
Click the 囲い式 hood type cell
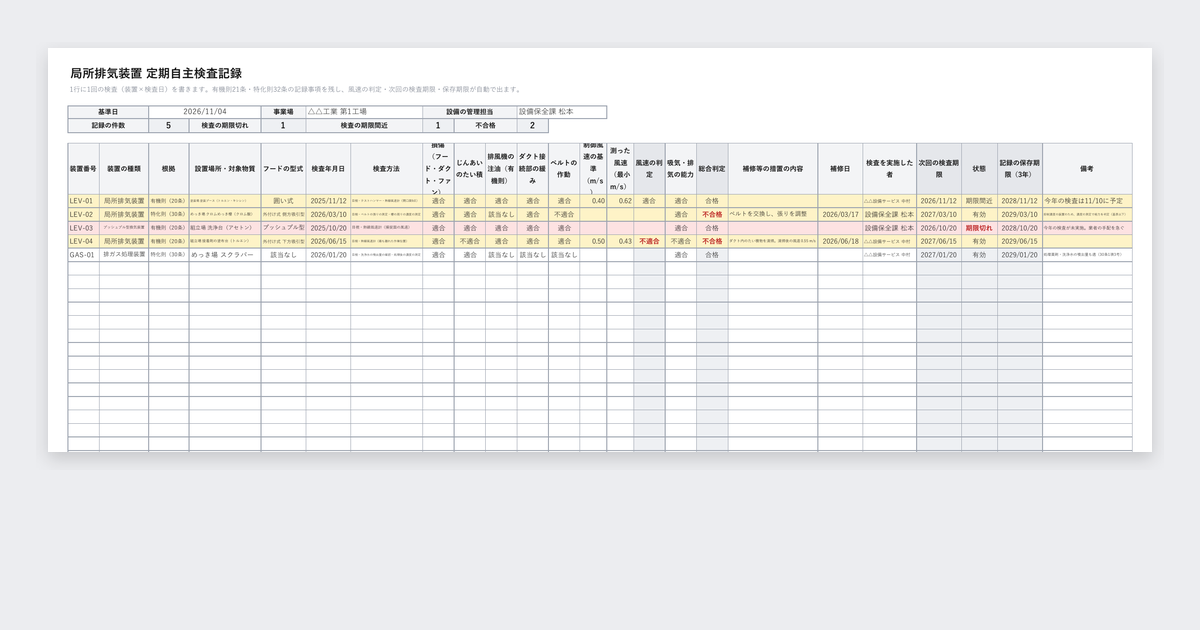(x=283, y=201)
